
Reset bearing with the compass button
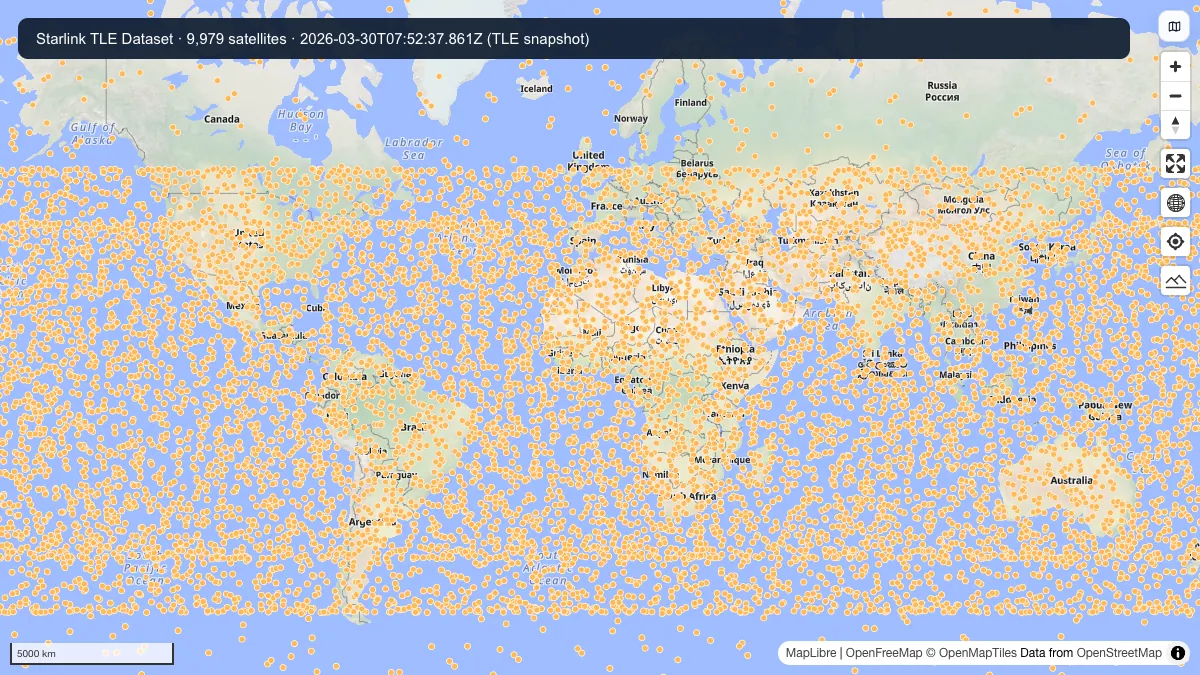click(1175, 125)
